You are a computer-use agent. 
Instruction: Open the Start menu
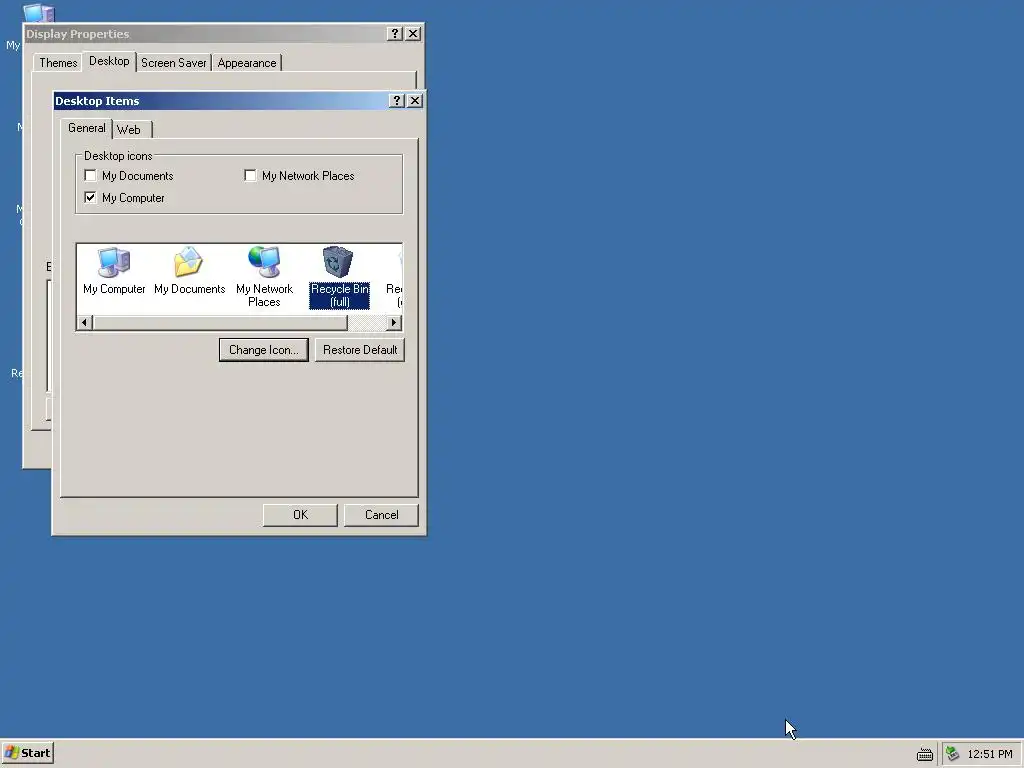(x=27, y=753)
